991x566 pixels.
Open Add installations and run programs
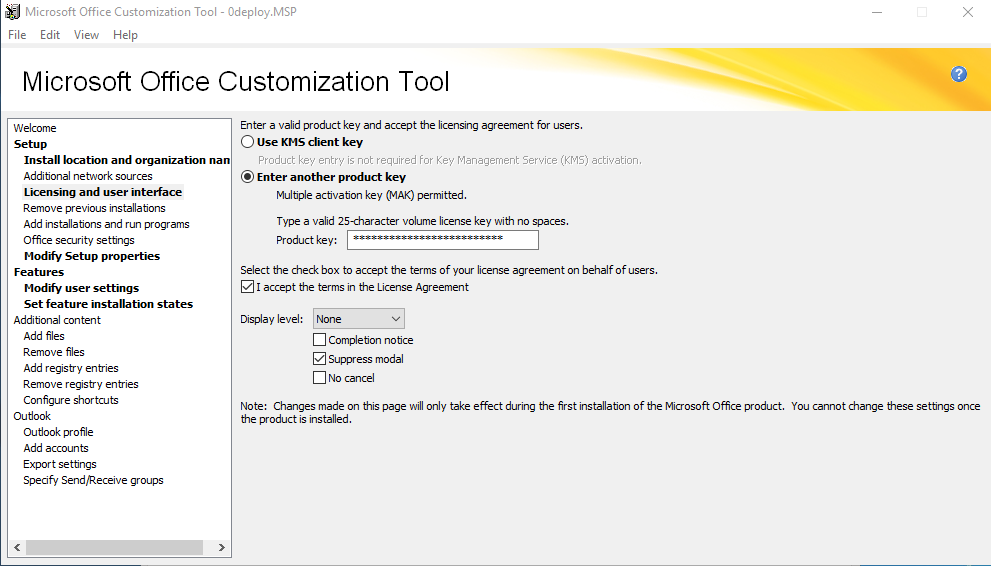click(x=106, y=224)
